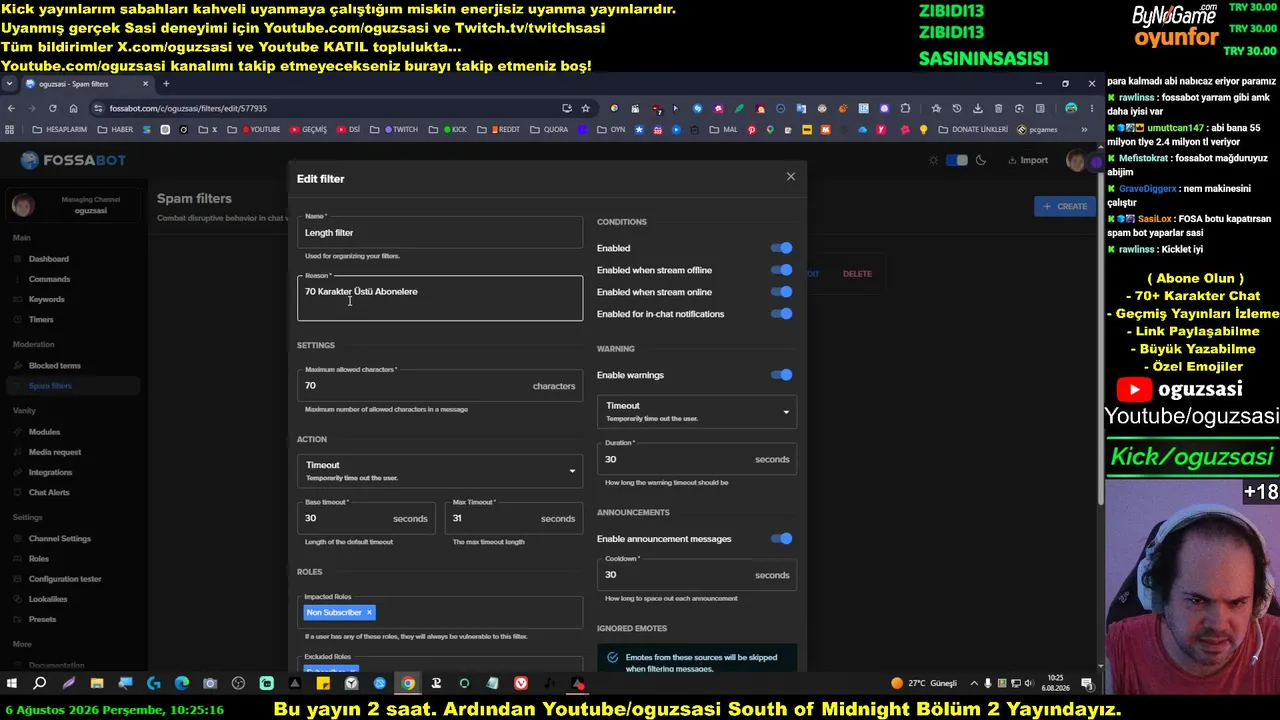Viewport: 1280px width, 720px height.
Task: Go to Commands in the sidebar
Action: tap(49, 279)
